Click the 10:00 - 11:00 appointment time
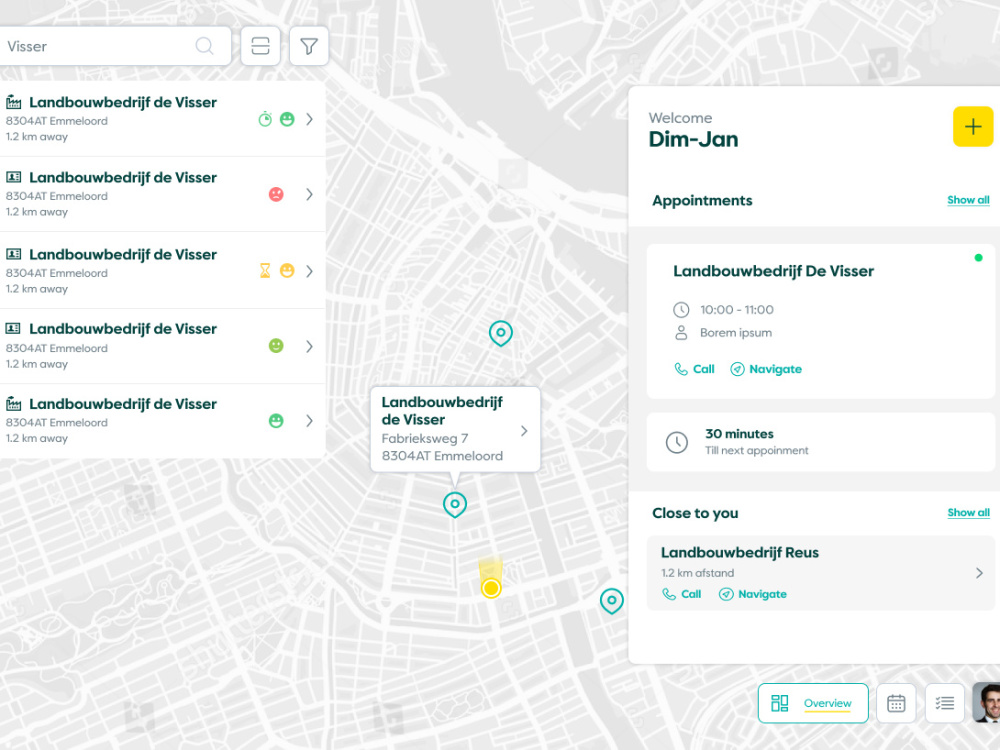 point(737,310)
